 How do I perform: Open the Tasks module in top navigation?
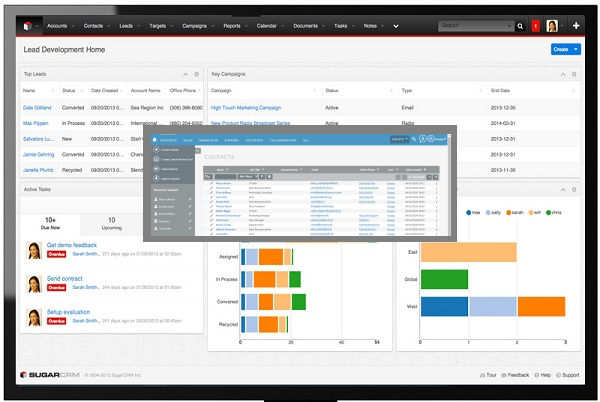tap(341, 26)
